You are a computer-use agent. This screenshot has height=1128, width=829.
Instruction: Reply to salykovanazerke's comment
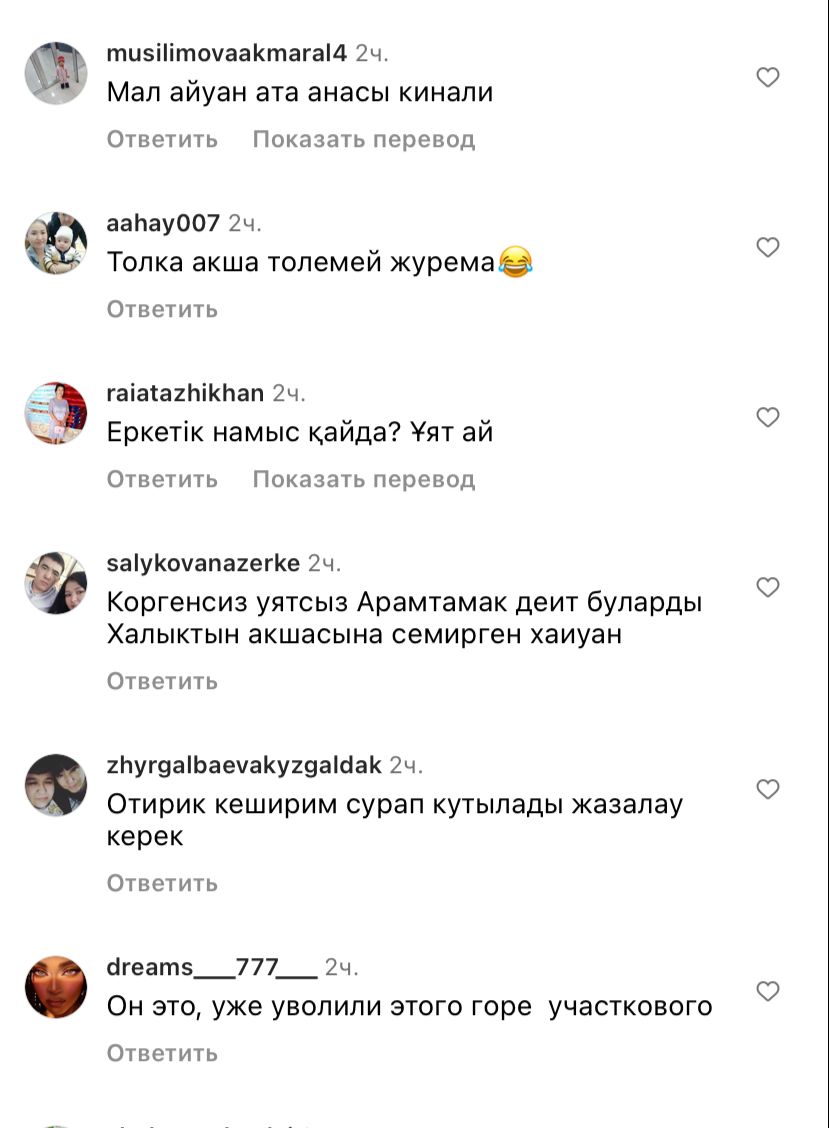click(x=162, y=681)
